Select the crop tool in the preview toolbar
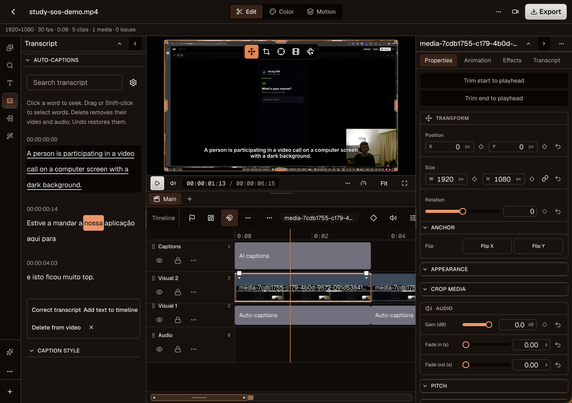 (266, 51)
